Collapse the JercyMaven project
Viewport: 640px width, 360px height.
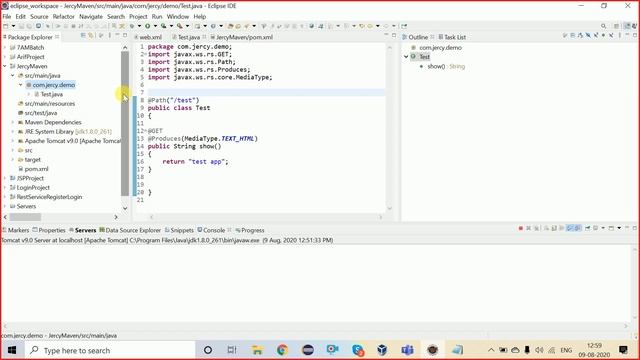click(5, 66)
